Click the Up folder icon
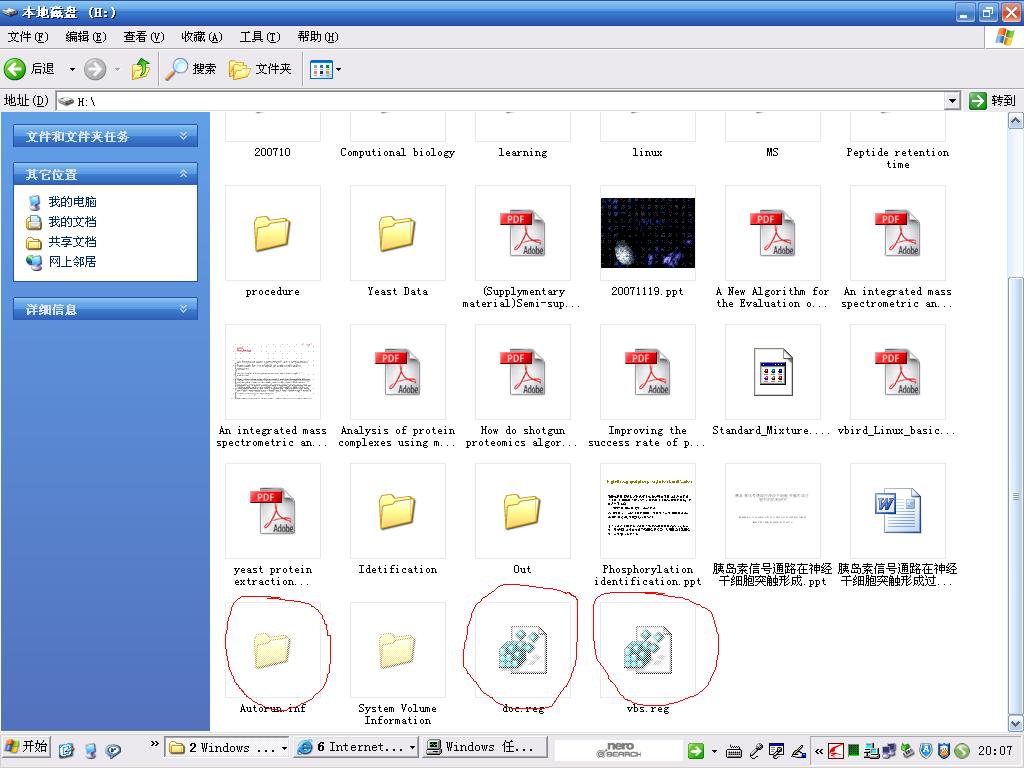 [x=141, y=69]
